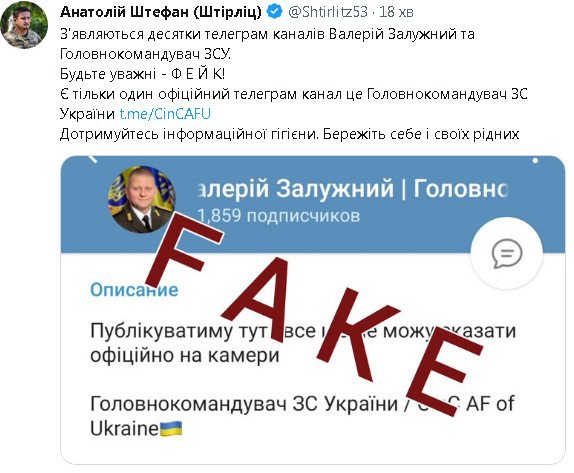Open the tweet author's profile photo
Viewport: 574px width, 473px height.
pos(24,24)
